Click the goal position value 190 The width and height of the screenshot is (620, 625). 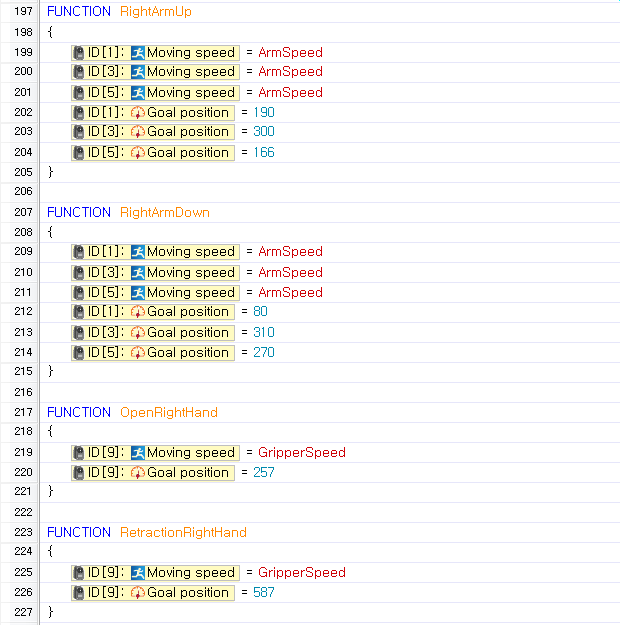pos(264,112)
